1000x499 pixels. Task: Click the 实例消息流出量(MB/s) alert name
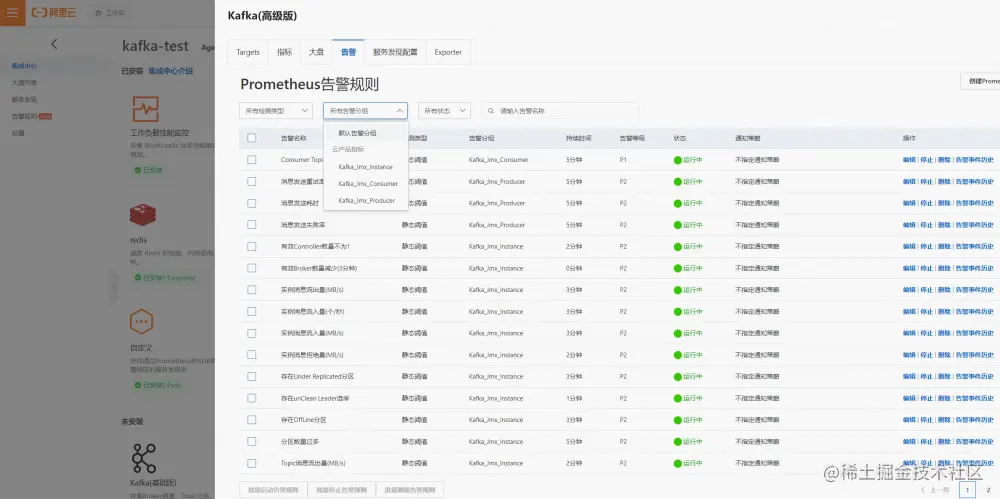click(312, 290)
